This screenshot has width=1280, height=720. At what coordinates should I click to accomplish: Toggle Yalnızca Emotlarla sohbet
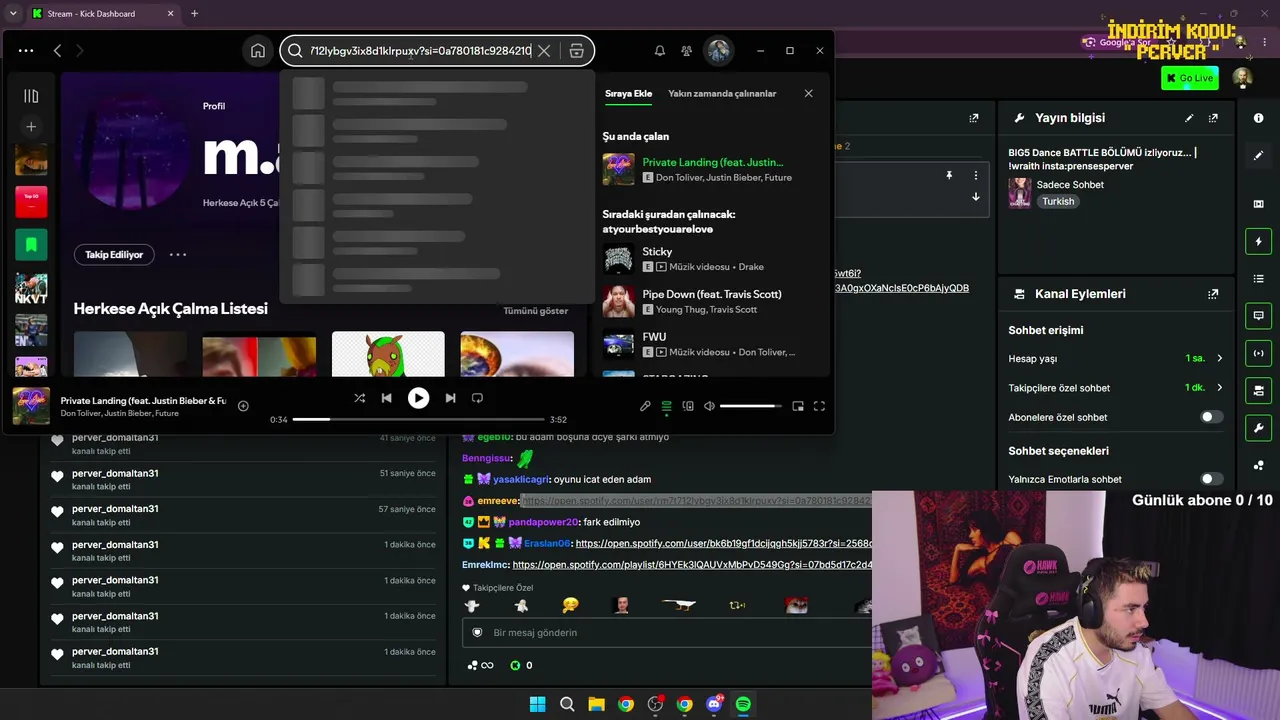(x=1211, y=479)
